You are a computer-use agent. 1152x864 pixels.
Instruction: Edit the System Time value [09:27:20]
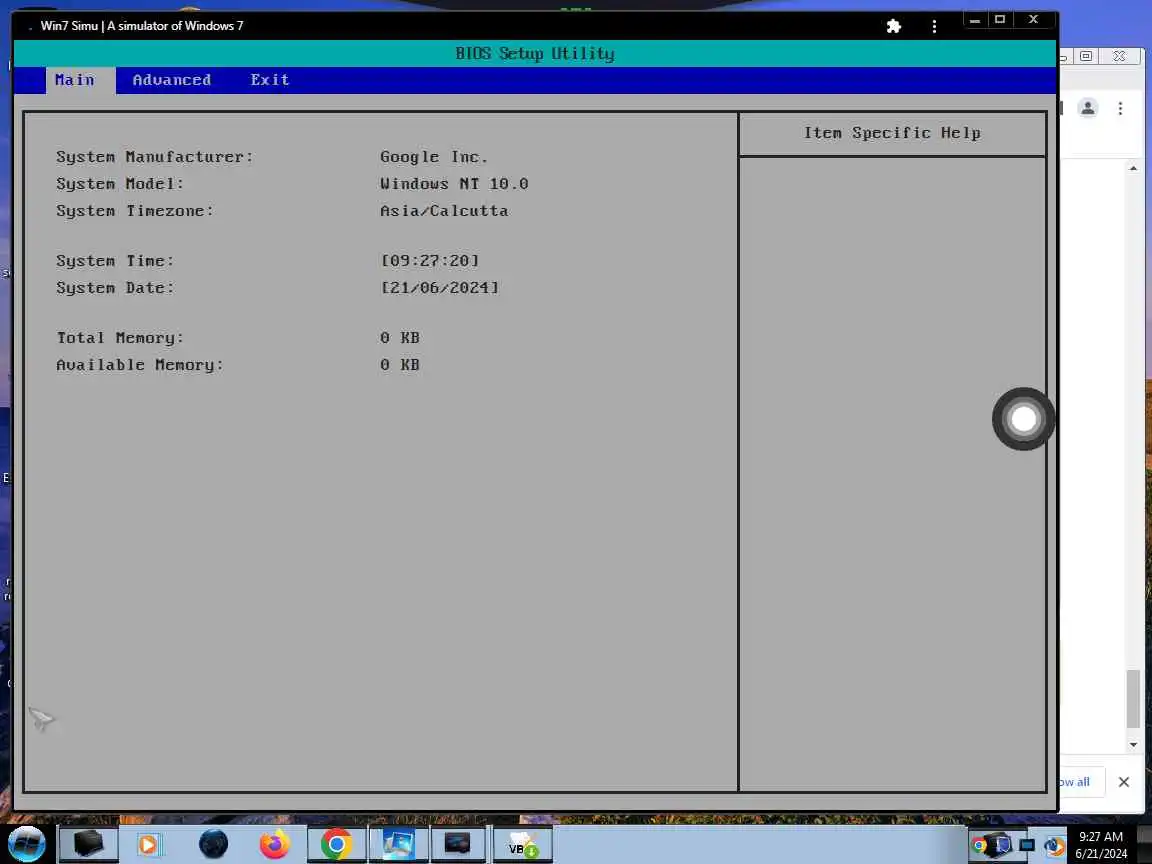point(430,261)
